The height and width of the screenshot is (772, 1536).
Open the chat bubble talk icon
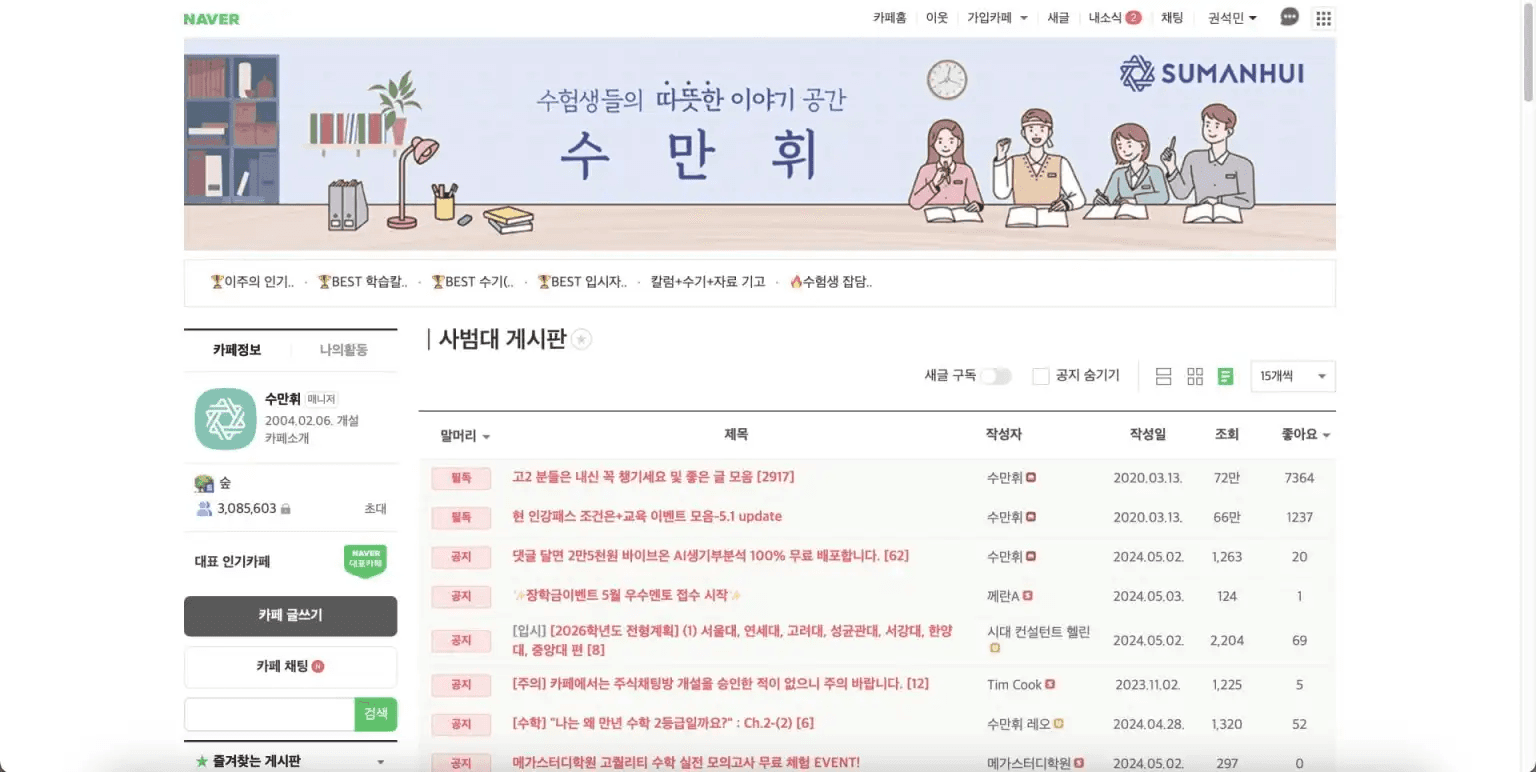point(1290,18)
